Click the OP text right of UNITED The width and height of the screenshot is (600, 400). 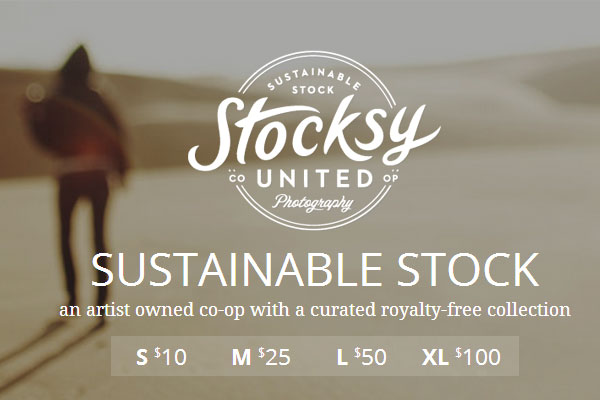(390, 180)
